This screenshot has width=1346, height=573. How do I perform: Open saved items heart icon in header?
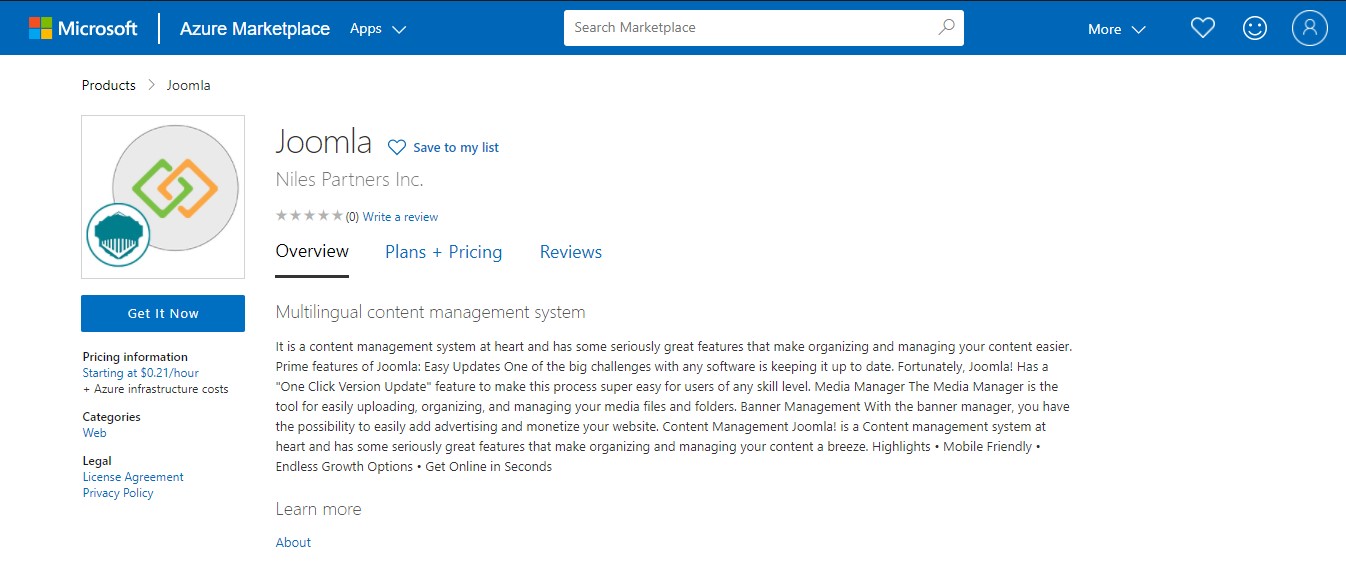[1202, 28]
